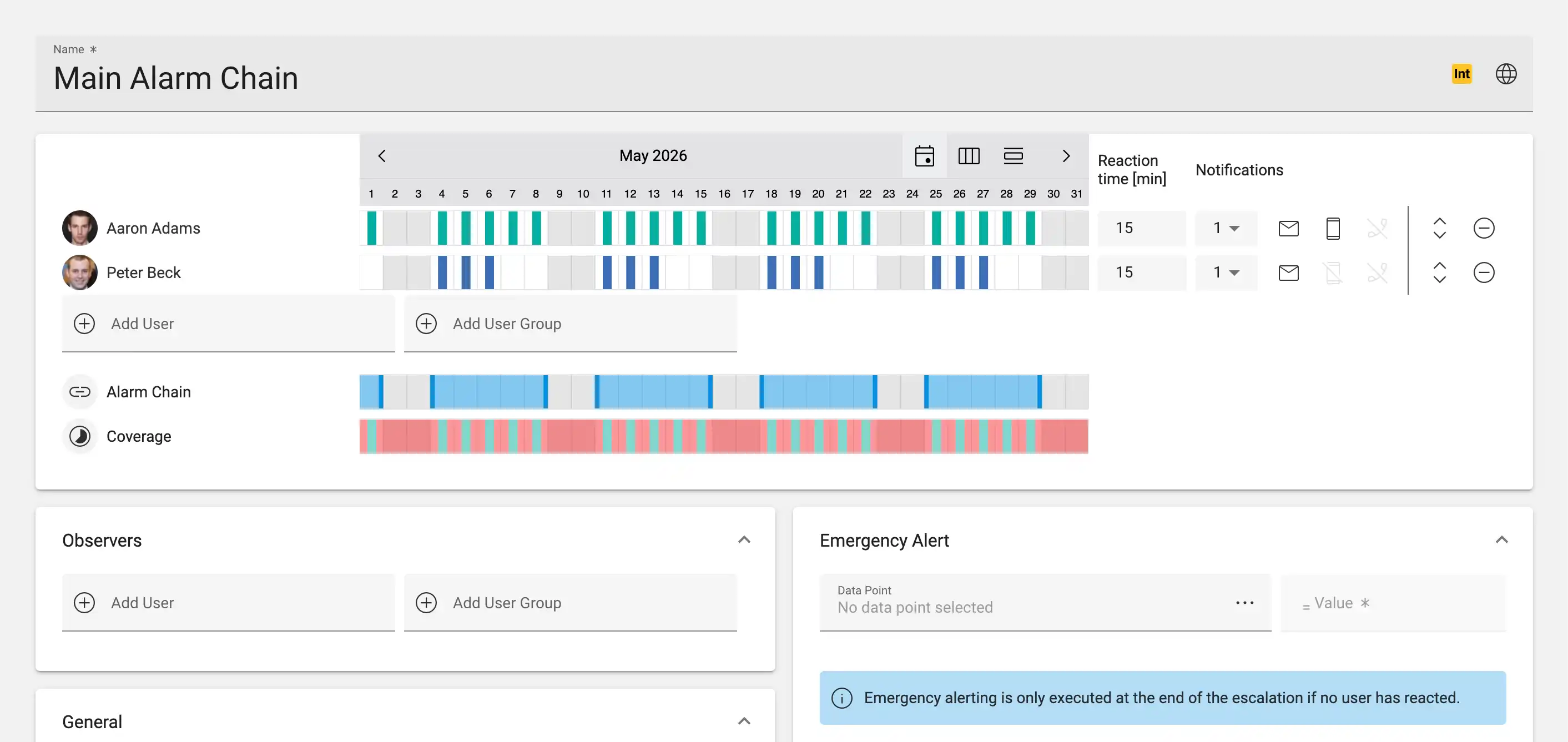
Task: Move Peter Beck up in the chain
Action: click(x=1439, y=265)
